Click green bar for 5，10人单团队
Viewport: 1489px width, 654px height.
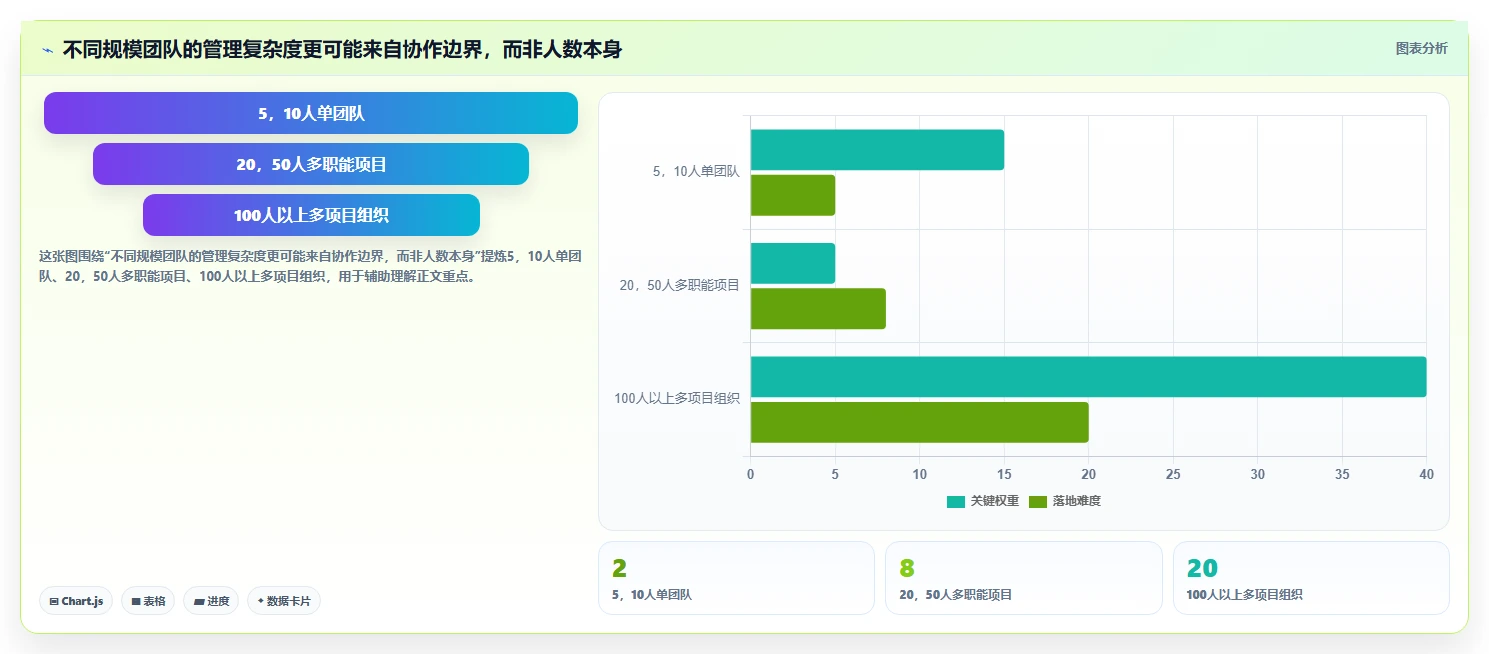tap(793, 195)
